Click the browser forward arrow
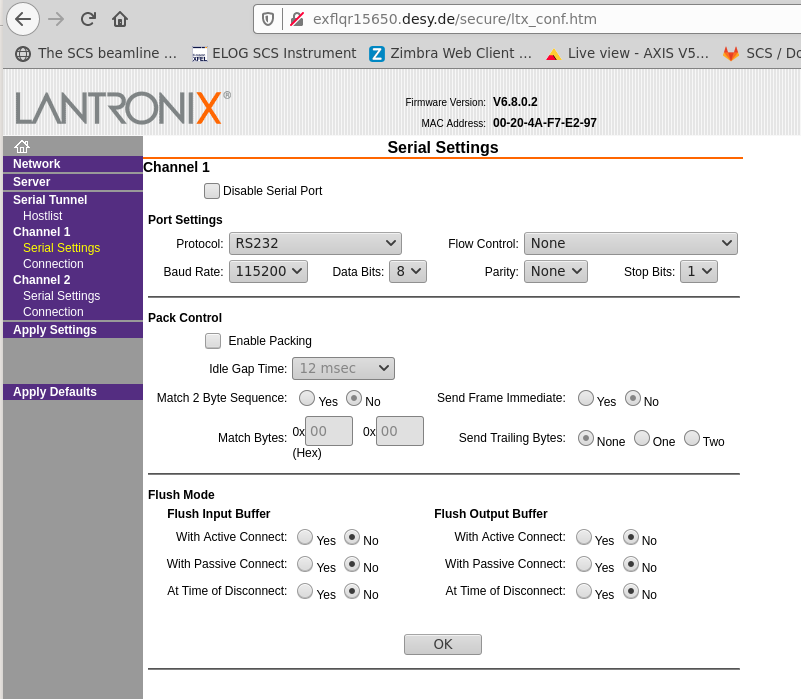This screenshot has width=801, height=699. click(x=56, y=19)
